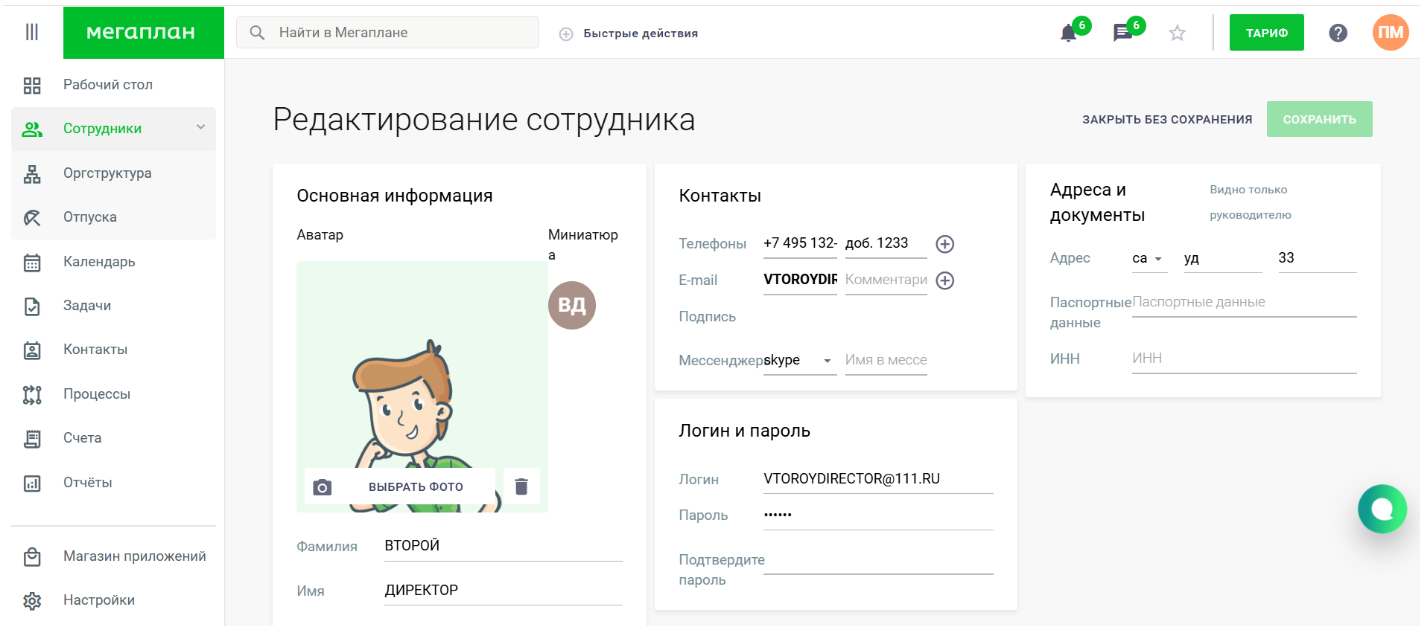
Task: Click the plus icon to add e-mail
Action: tap(944, 281)
